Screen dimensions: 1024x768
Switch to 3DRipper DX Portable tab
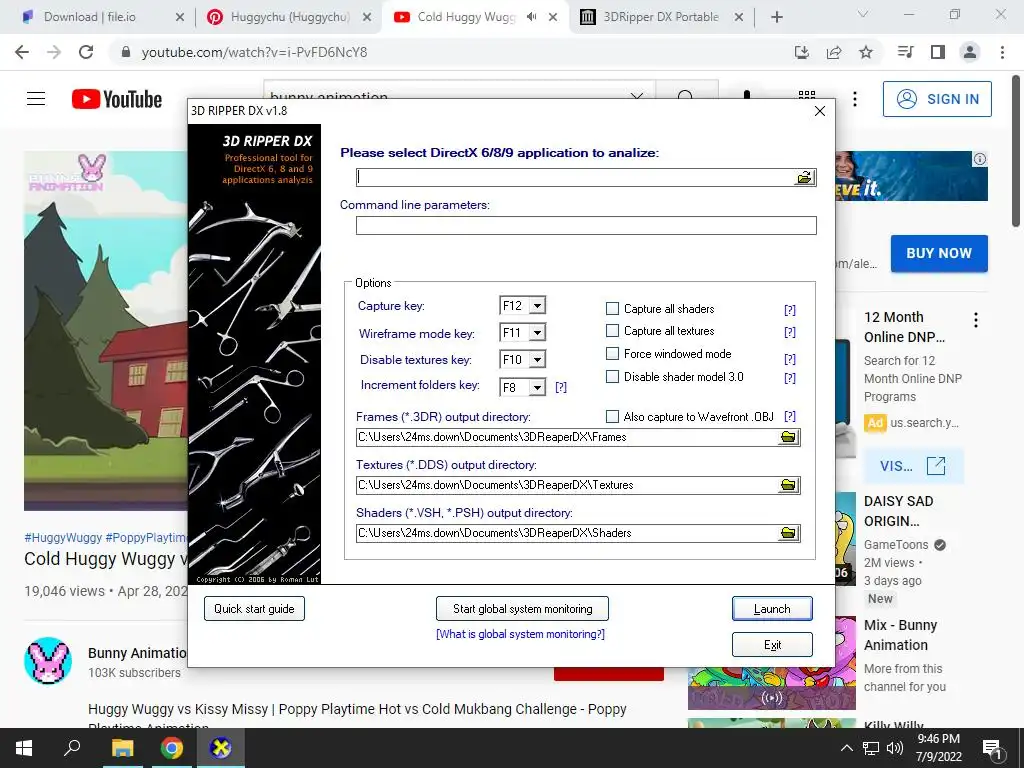click(x=661, y=17)
